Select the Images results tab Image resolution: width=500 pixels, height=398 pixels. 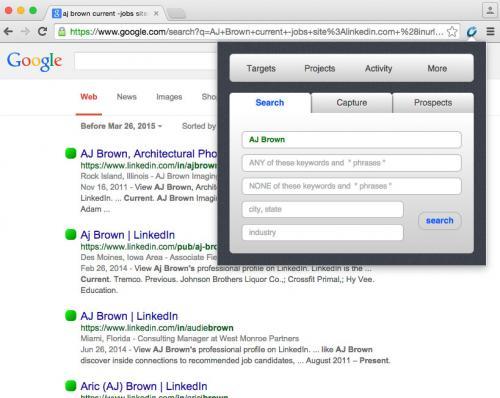point(169,97)
